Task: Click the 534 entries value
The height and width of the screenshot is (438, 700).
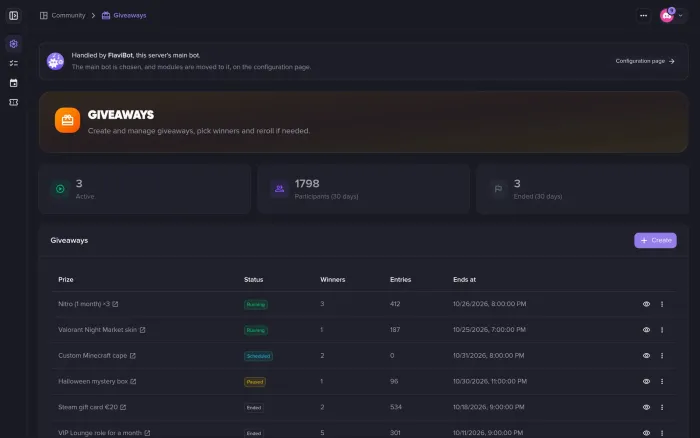Action: (x=396, y=407)
